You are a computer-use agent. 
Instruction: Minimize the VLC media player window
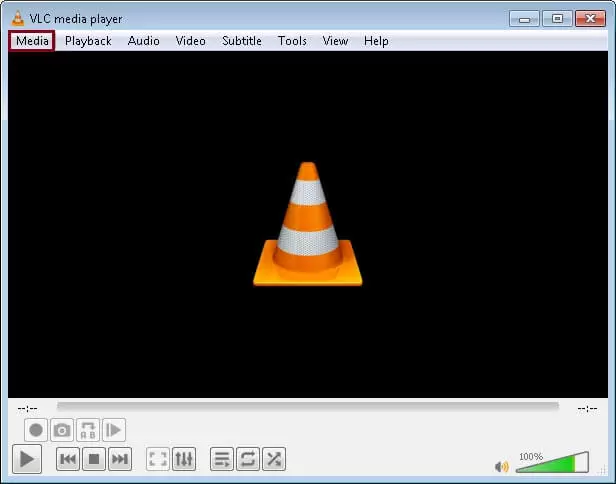[x=524, y=18]
